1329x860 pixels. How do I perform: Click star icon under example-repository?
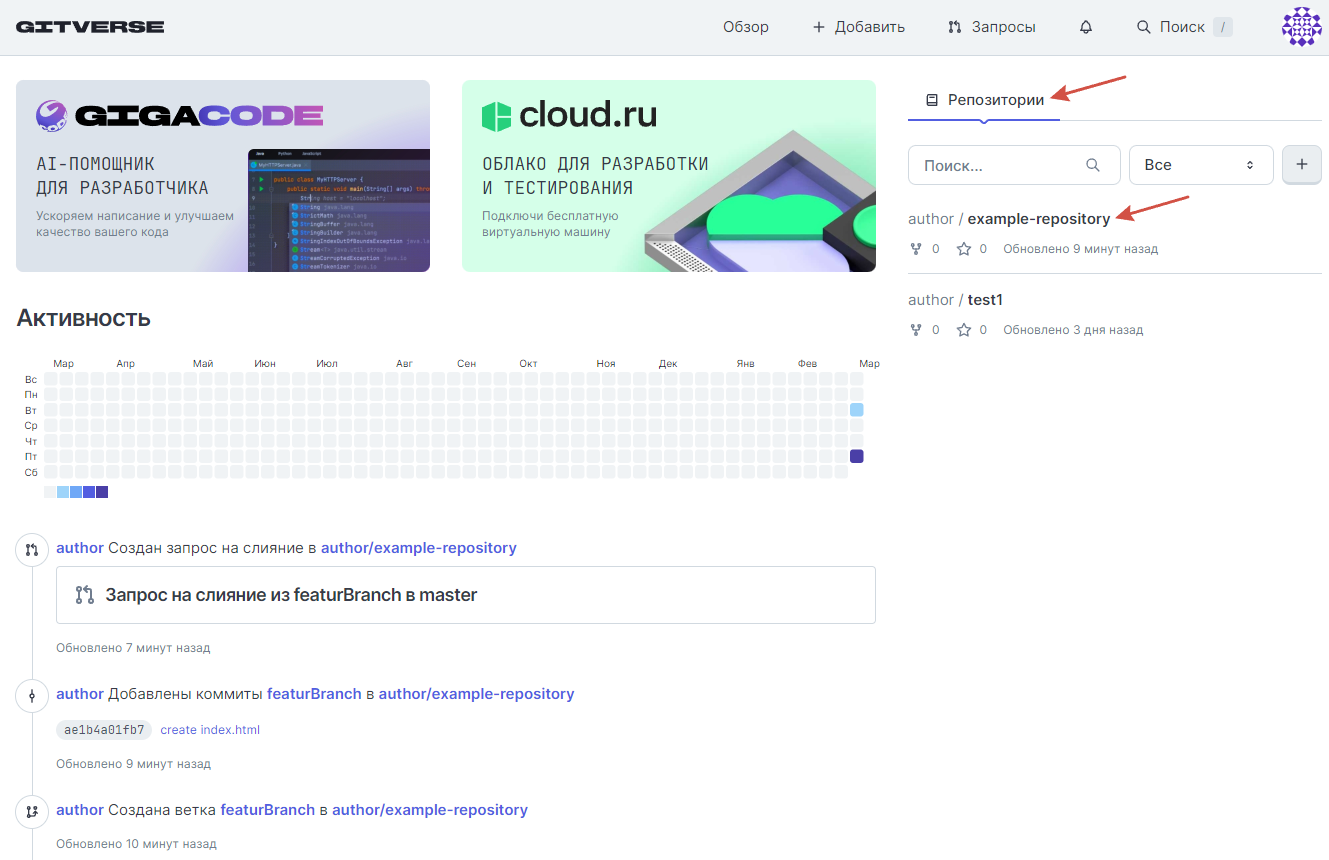coord(964,249)
